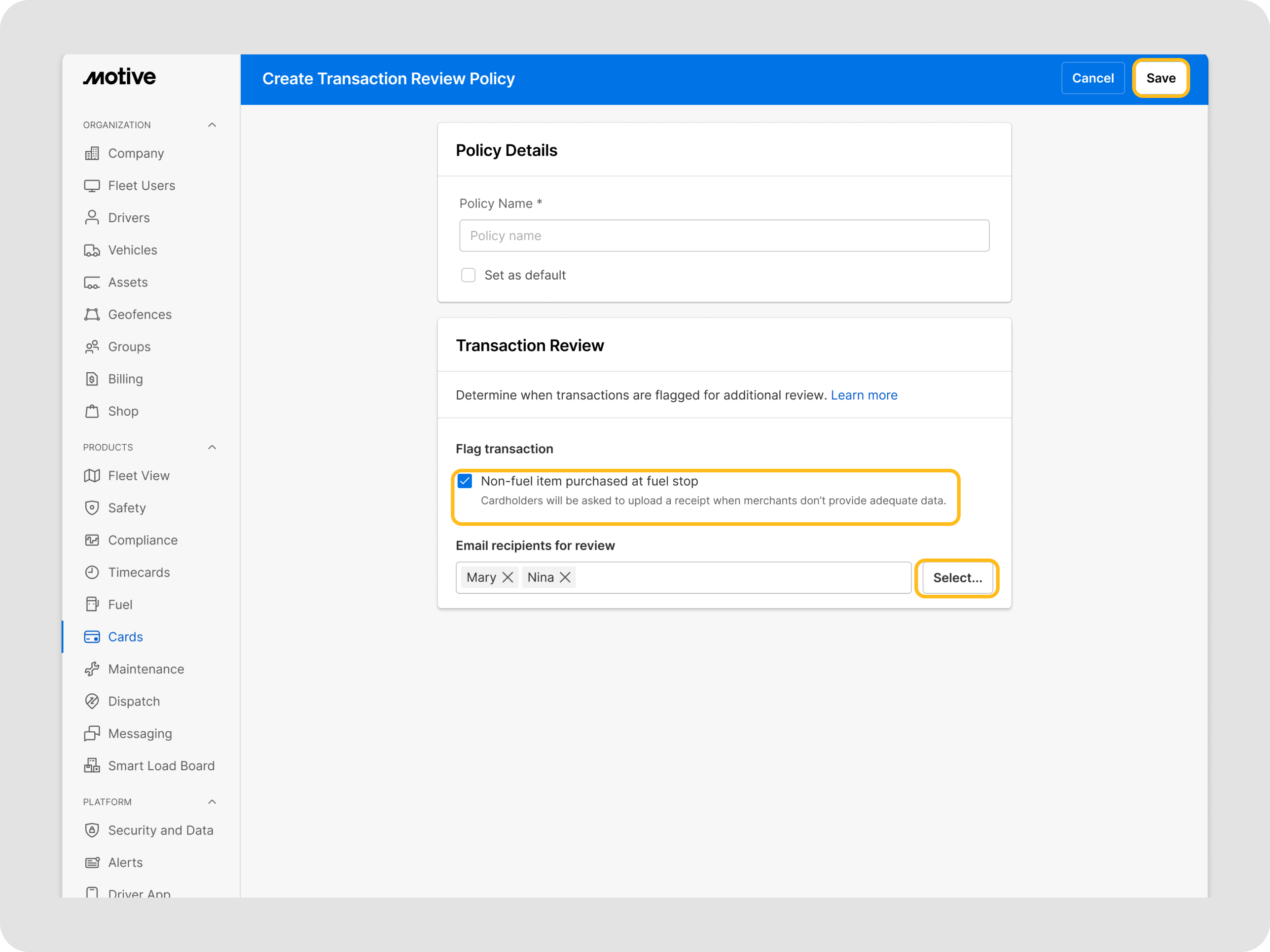Image resolution: width=1270 pixels, height=952 pixels.
Task: Open the Maintenance wrench icon
Action: [92, 669]
